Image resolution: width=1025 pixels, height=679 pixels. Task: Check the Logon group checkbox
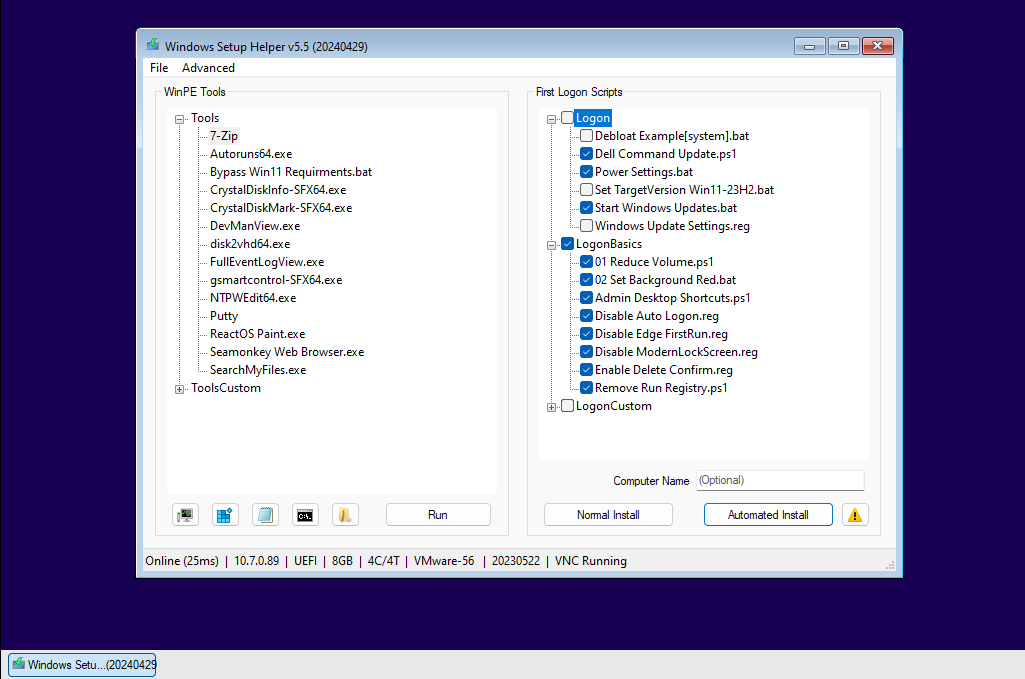click(x=567, y=118)
